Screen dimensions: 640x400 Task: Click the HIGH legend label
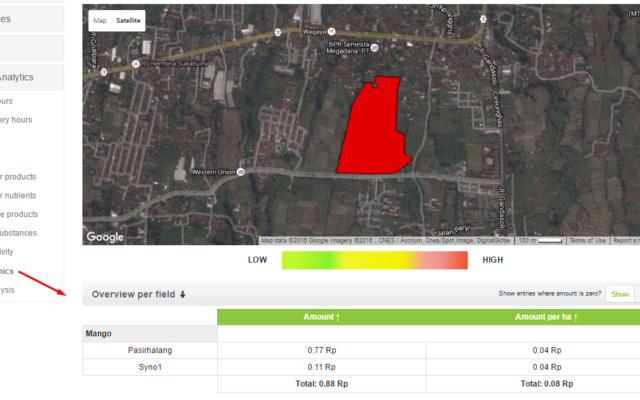tap(493, 260)
